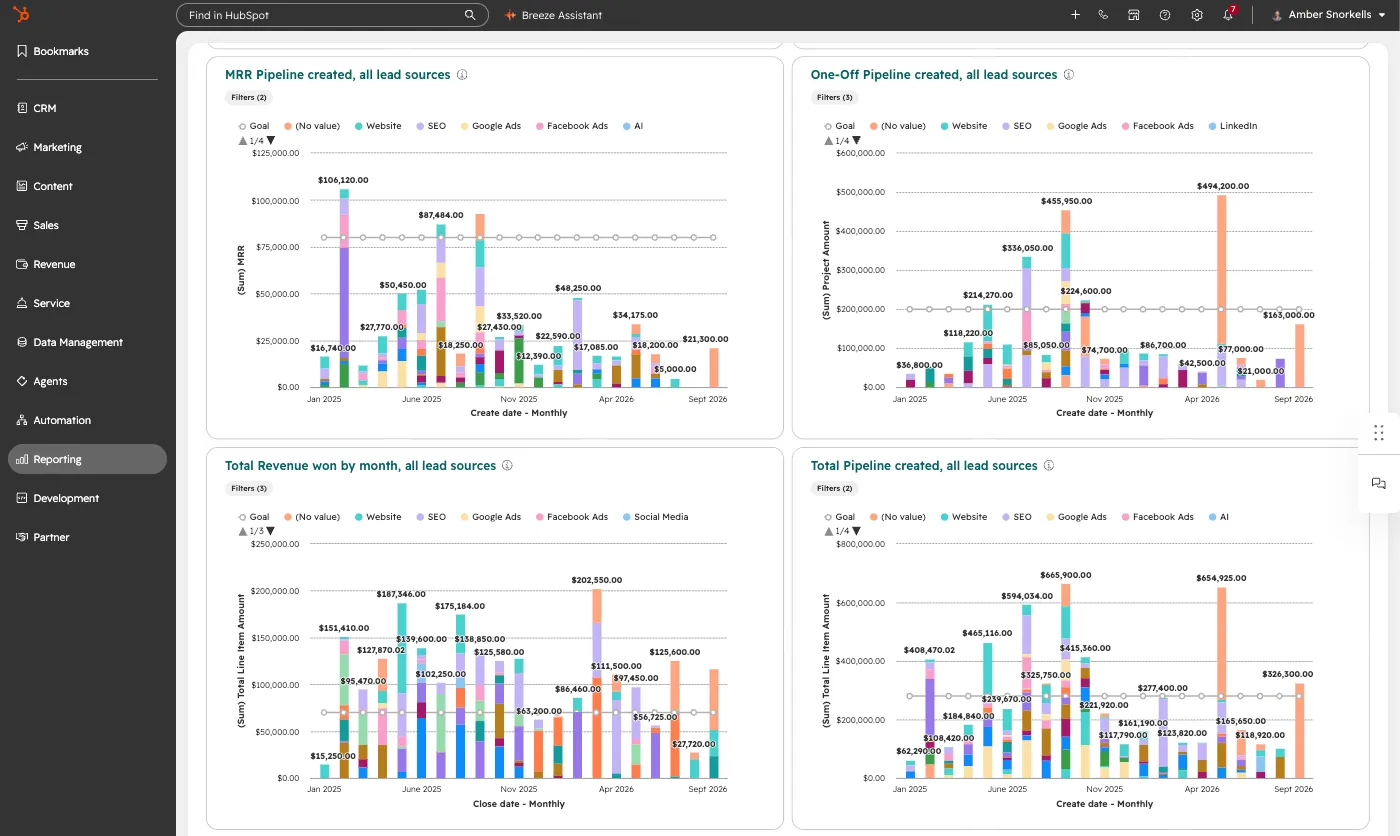Go to next legend page in the MRR Pipeline chart
1400x836 pixels.
tap(270, 140)
